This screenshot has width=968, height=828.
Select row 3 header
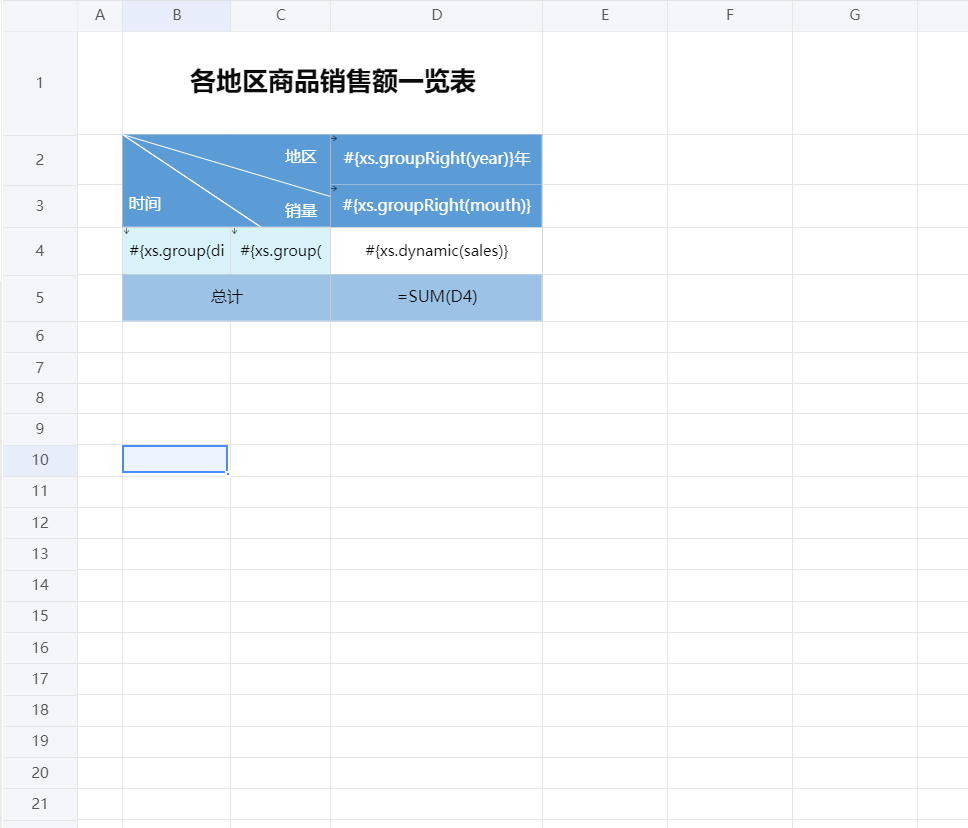click(40, 206)
